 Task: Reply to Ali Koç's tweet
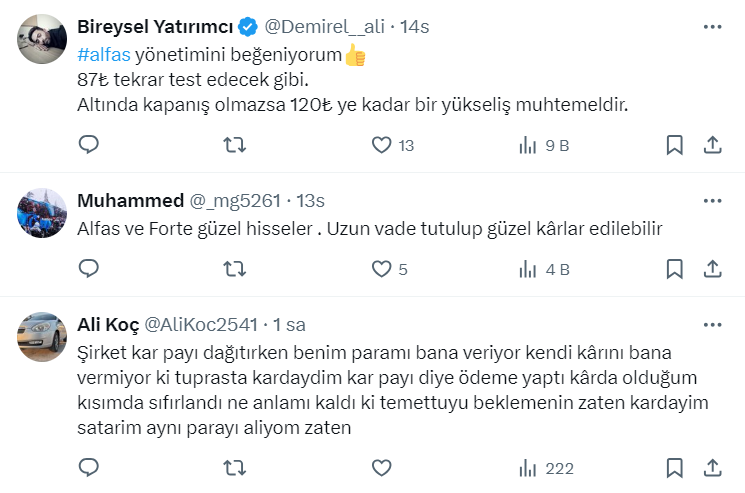[x=88, y=467]
